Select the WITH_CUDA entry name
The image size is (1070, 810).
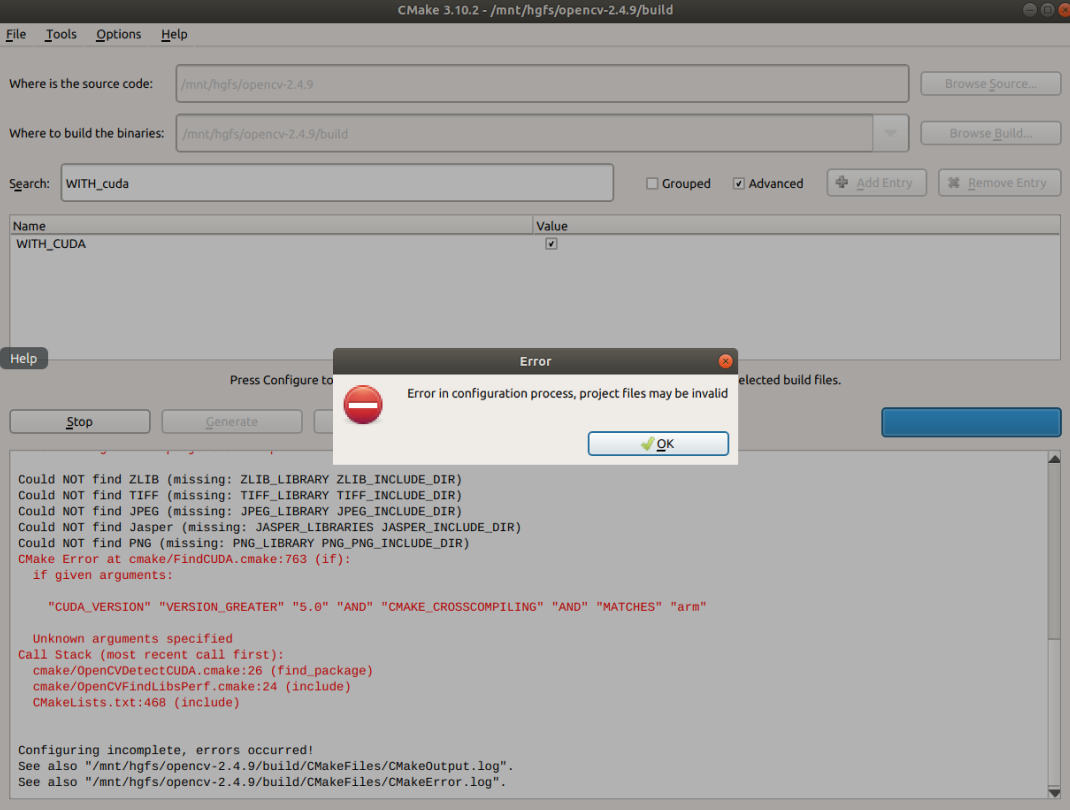pos(51,244)
